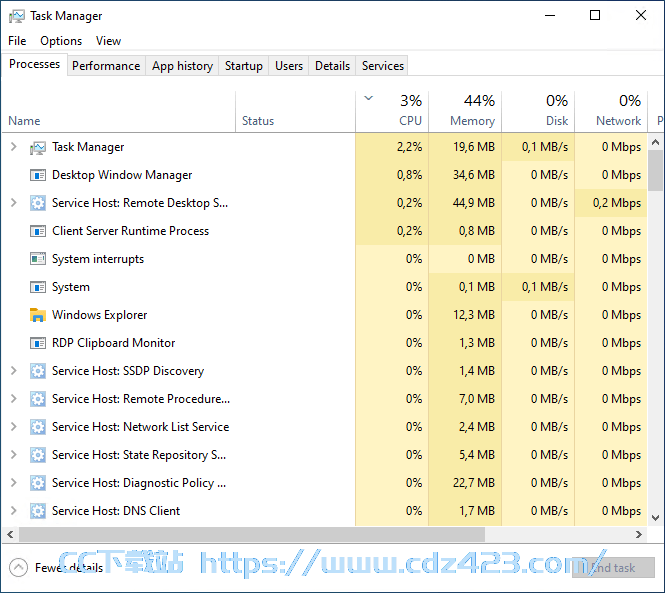
Task: Click the System interrupts icon
Action: click(x=38, y=259)
